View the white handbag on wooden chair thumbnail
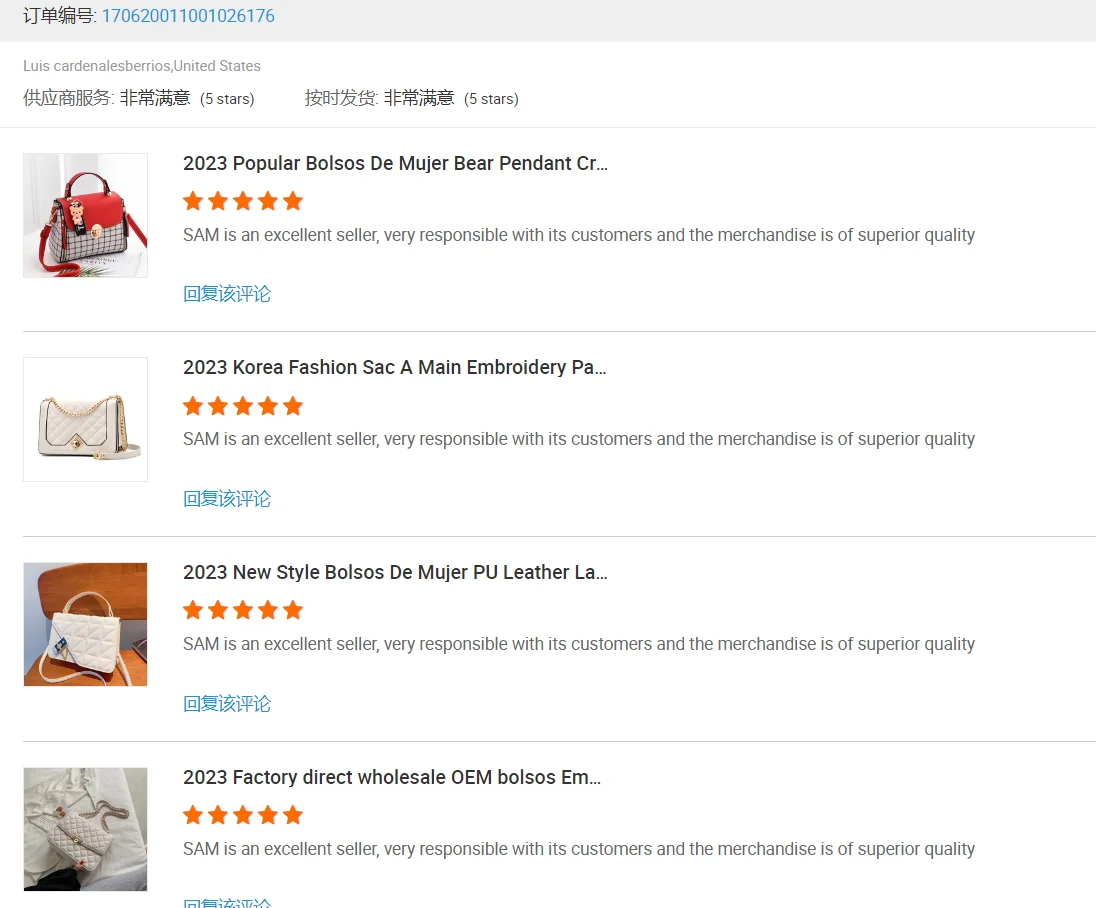Viewport: 1096px width, 908px height. click(x=85, y=624)
